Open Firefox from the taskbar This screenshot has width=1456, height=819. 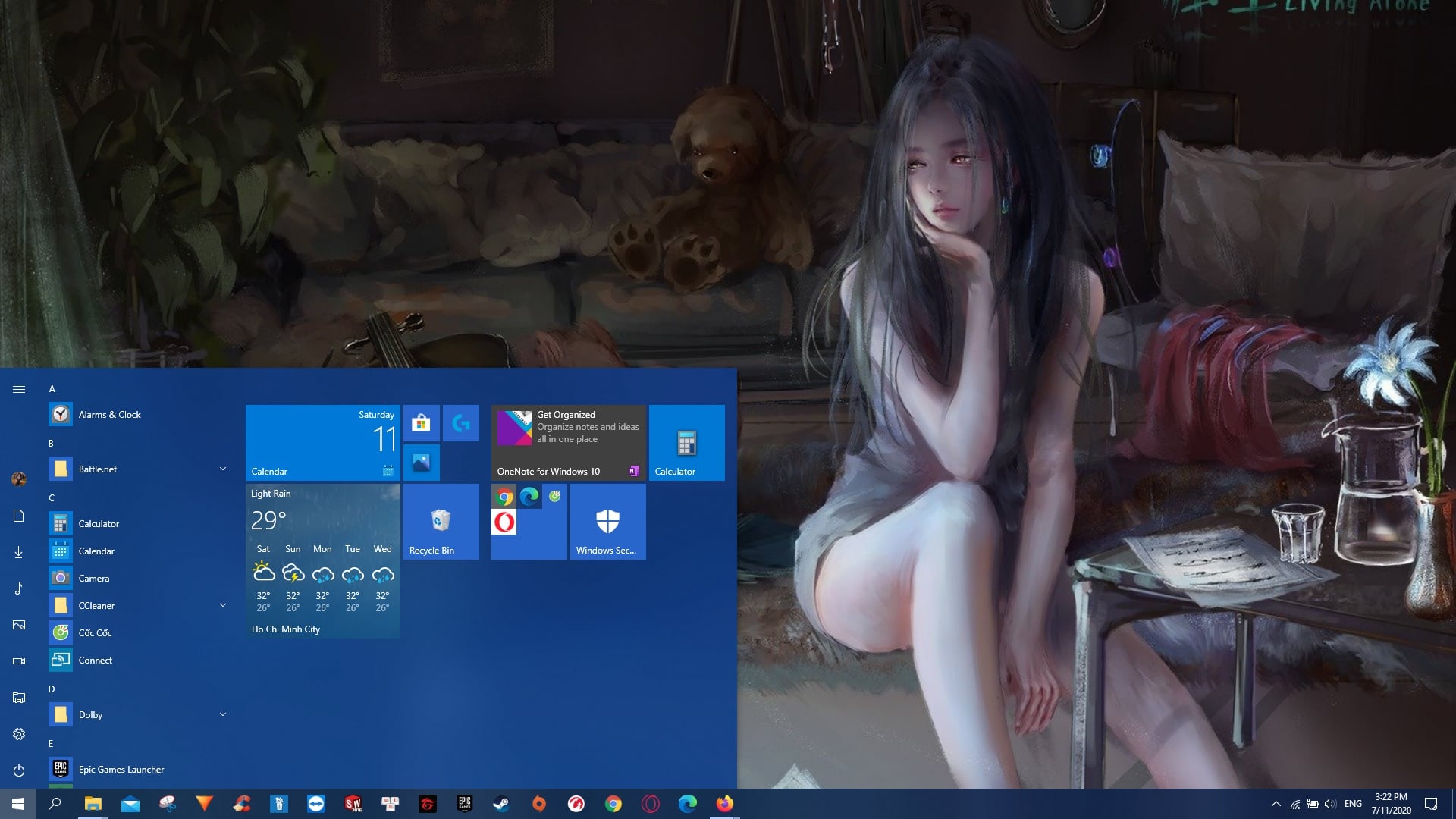point(725,804)
